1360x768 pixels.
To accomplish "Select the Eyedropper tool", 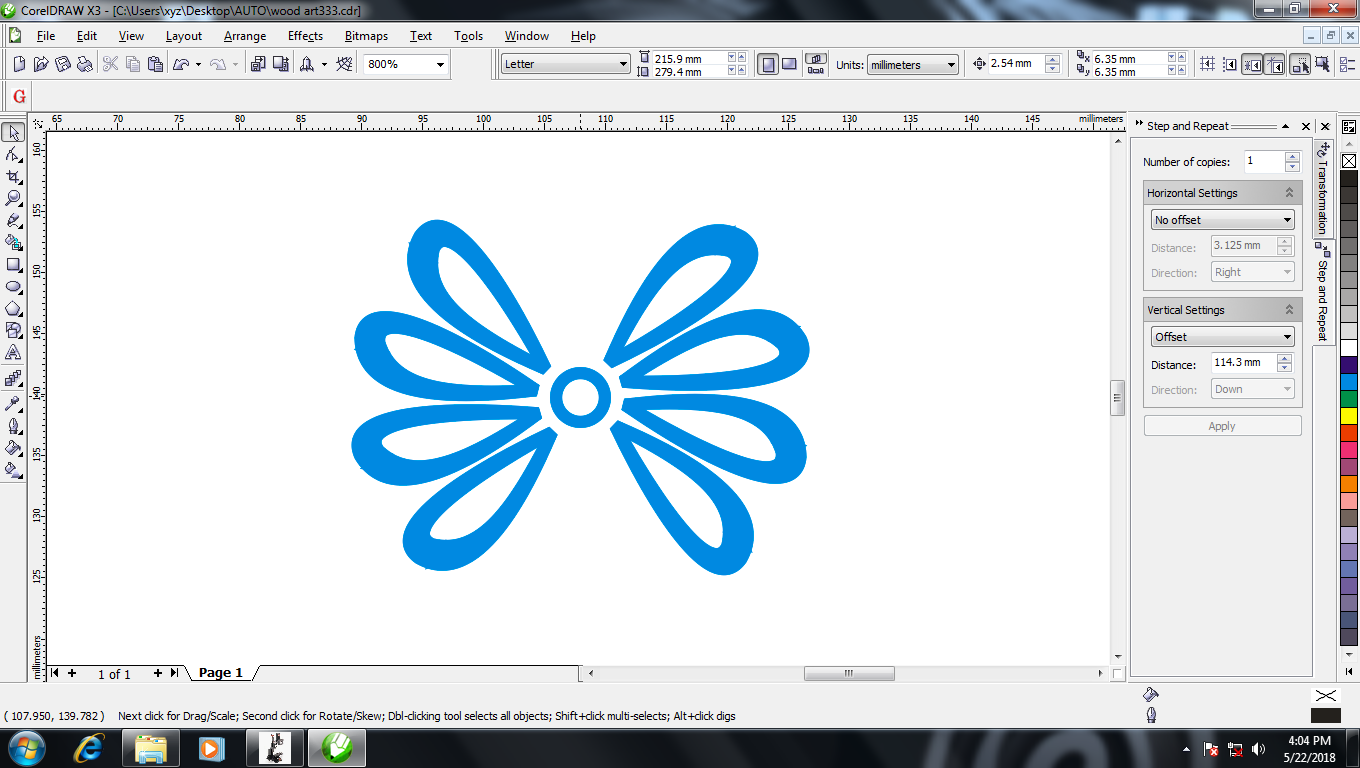I will [x=13, y=403].
